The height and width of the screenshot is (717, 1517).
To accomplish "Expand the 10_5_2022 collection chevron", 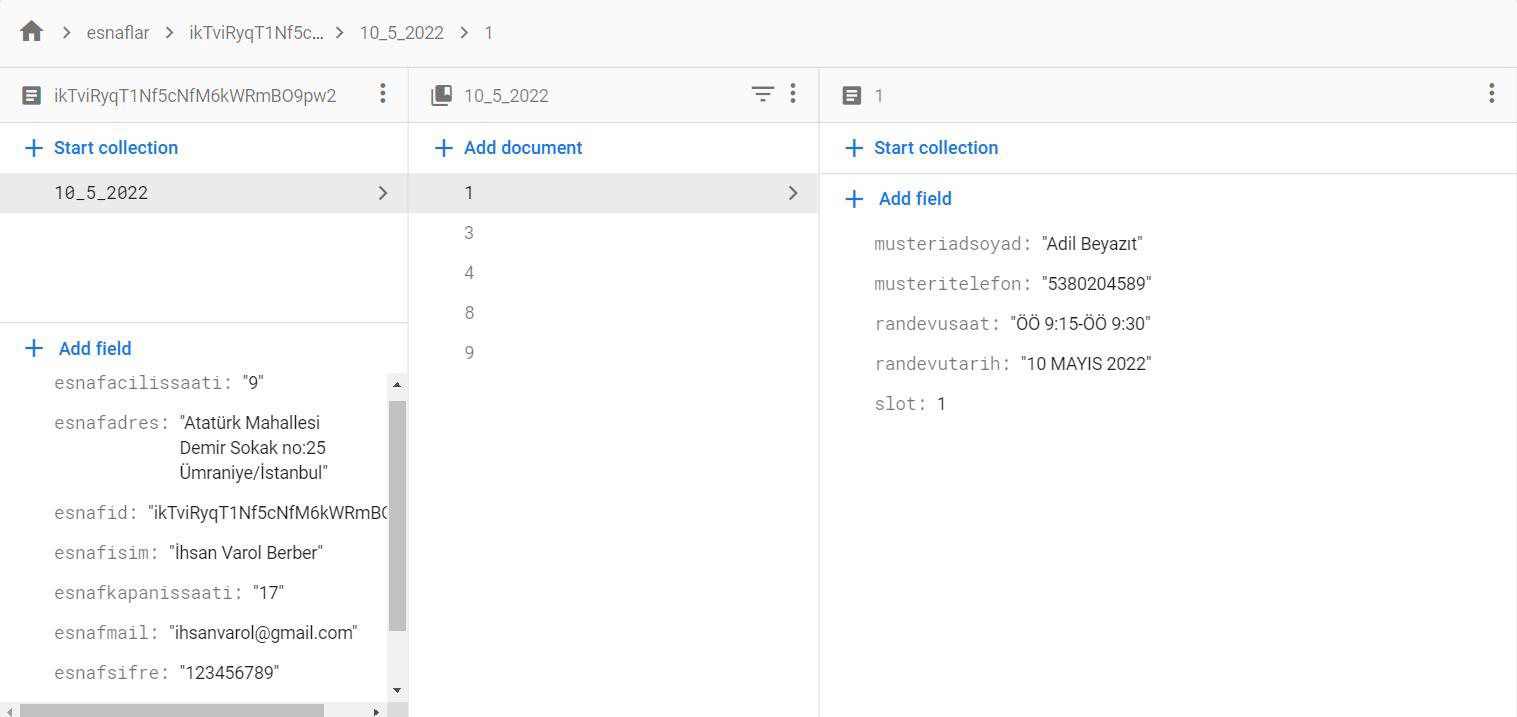I will [382, 192].
